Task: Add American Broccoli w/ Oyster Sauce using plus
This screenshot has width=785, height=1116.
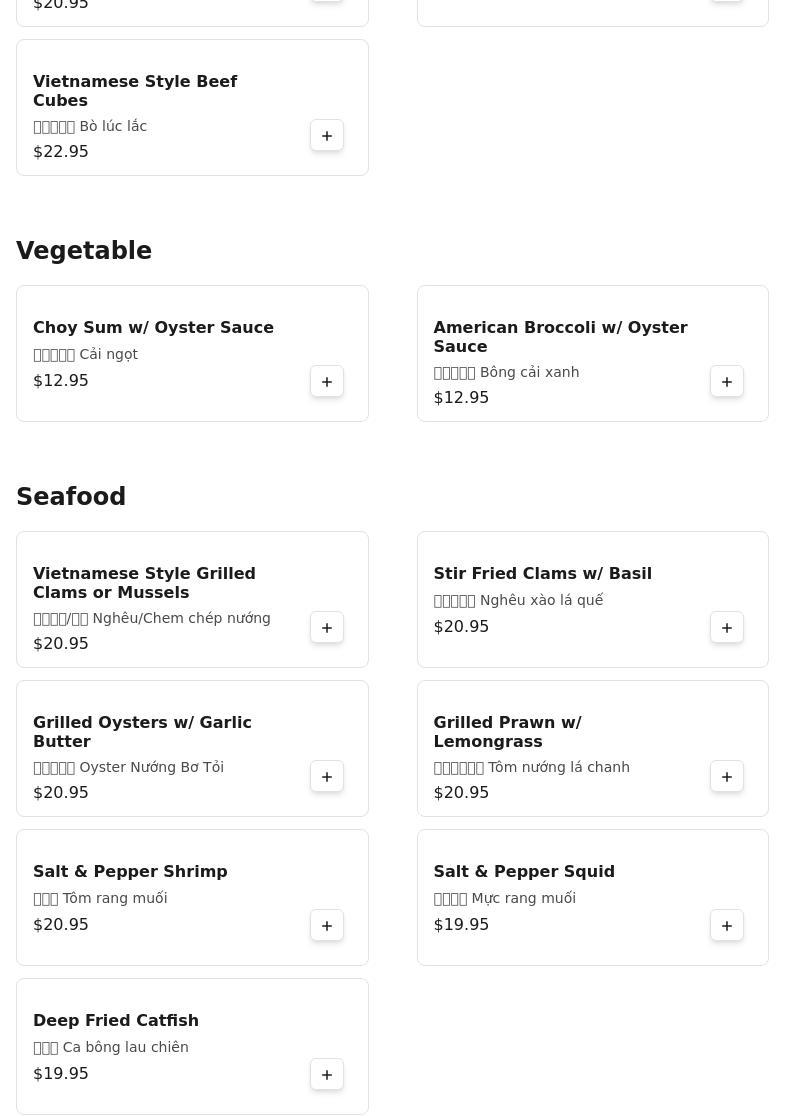Action: [727, 382]
